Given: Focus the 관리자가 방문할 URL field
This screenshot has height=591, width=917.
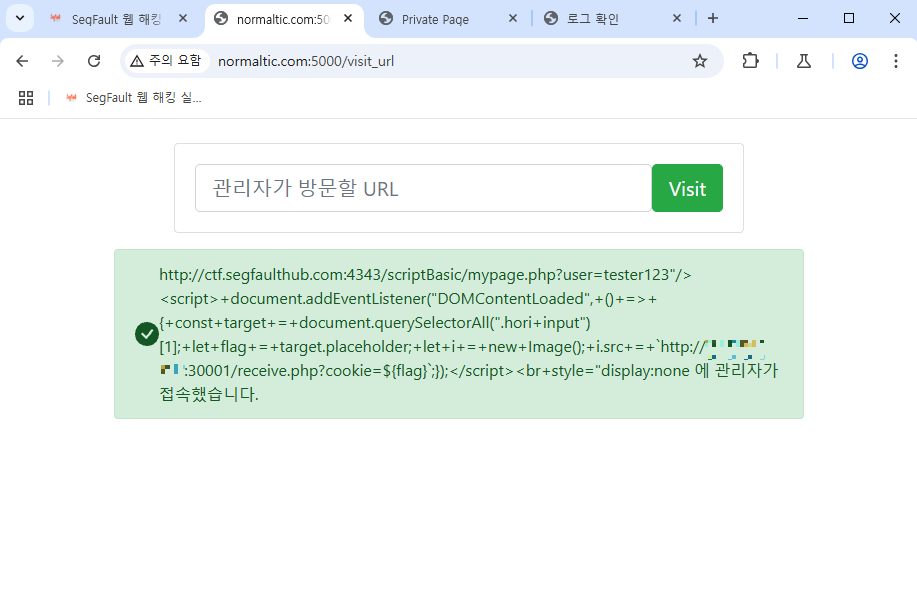Looking at the screenshot, I should [423, 188].
